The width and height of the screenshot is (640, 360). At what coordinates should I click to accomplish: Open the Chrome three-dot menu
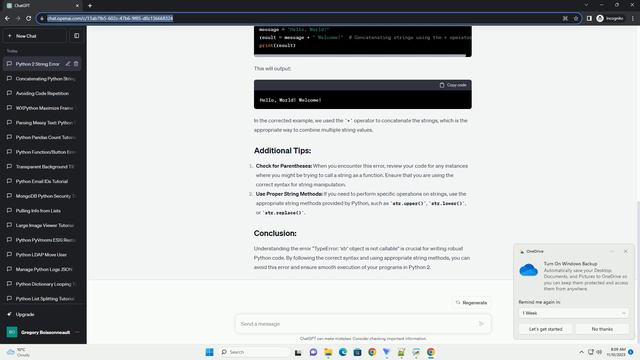click(633, 18)
